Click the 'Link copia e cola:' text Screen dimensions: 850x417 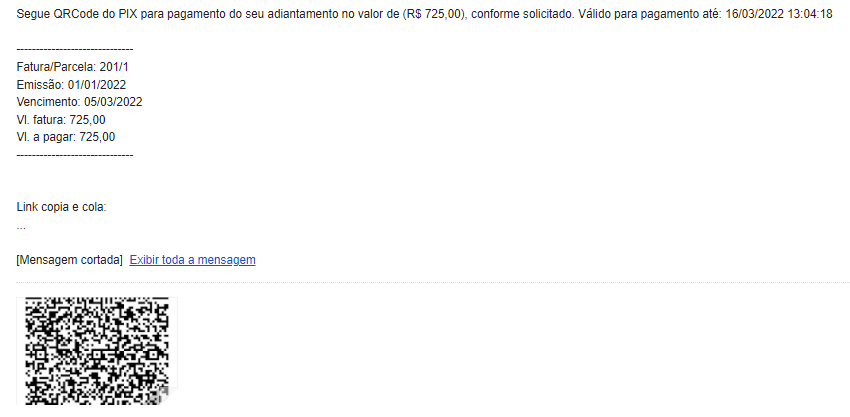point(61,207)
